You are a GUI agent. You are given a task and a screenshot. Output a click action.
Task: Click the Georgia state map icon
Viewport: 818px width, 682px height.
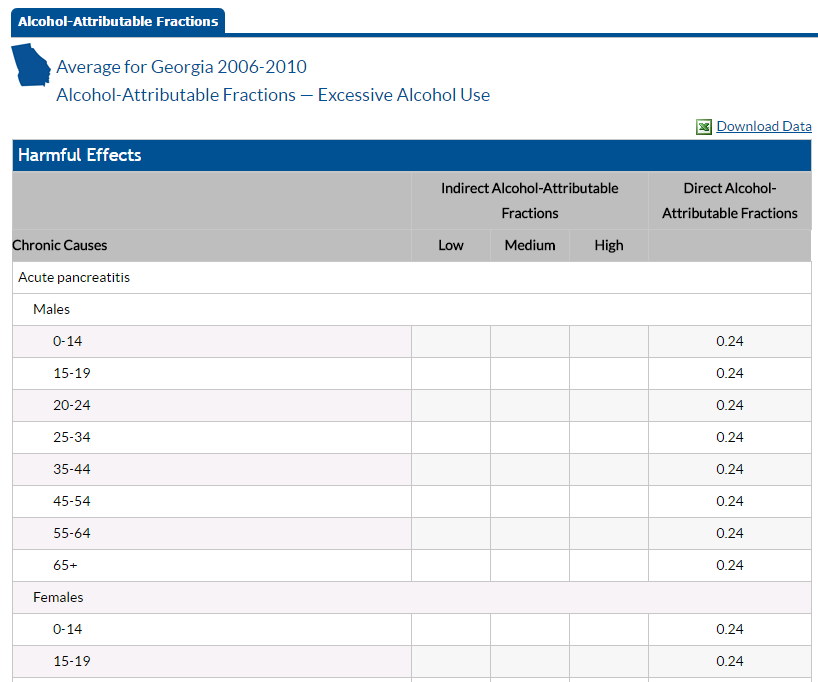[x=31, y=65]
